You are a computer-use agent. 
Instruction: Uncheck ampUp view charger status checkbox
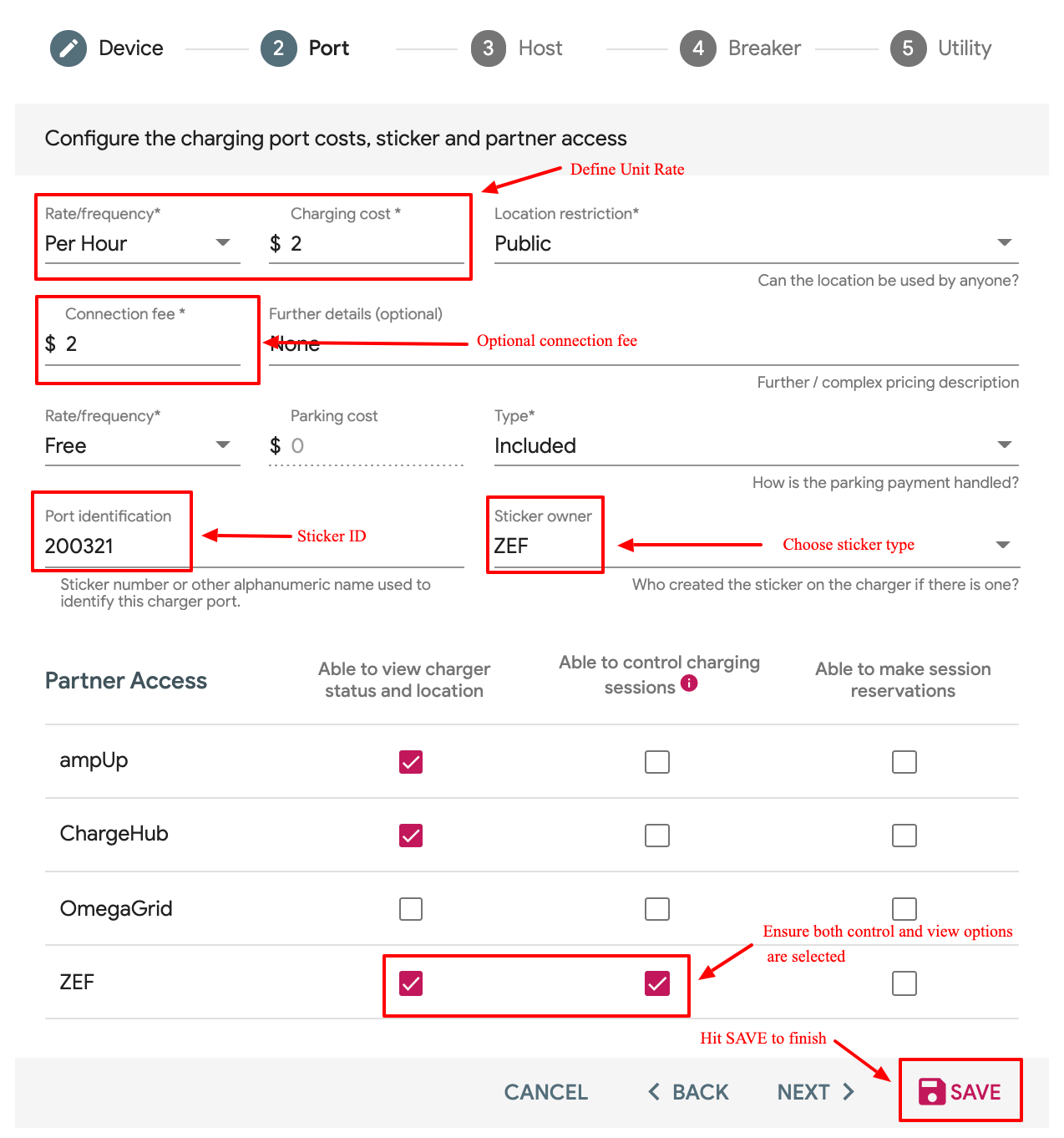(411, 762)
